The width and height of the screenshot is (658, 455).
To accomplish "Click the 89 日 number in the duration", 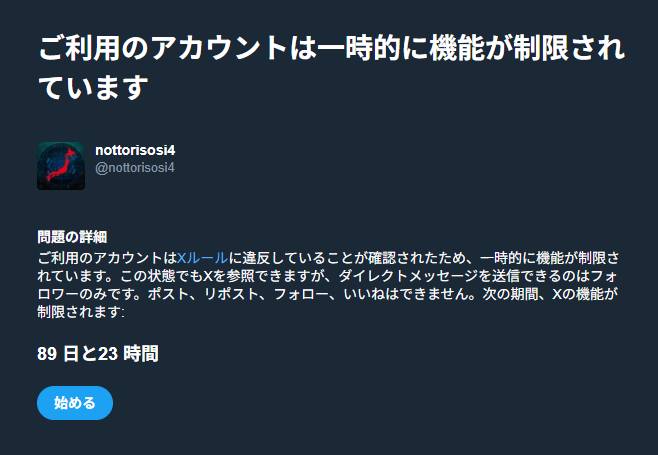I will pos(58,354).
